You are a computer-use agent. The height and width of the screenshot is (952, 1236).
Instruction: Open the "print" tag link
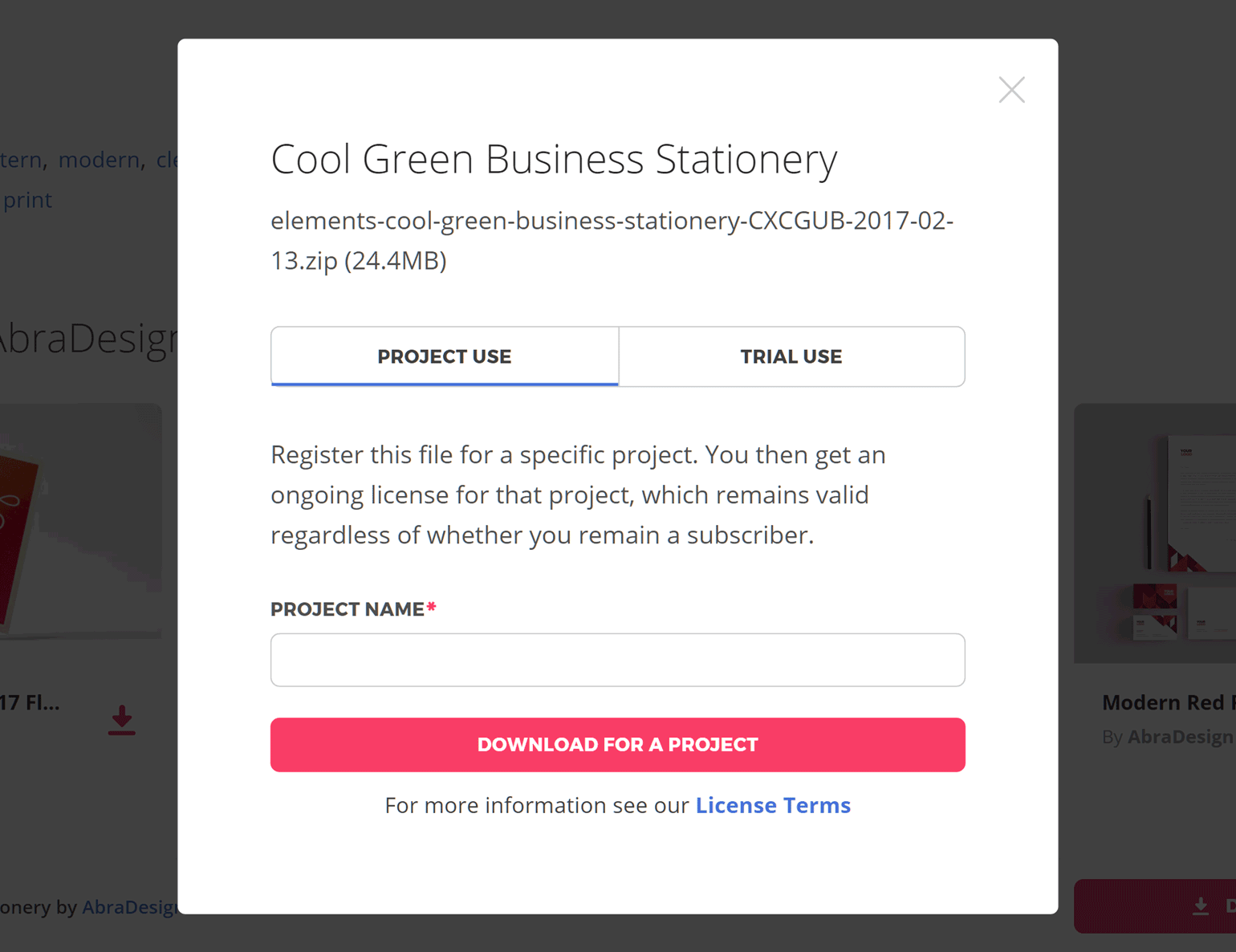click(x=27, y=200)
